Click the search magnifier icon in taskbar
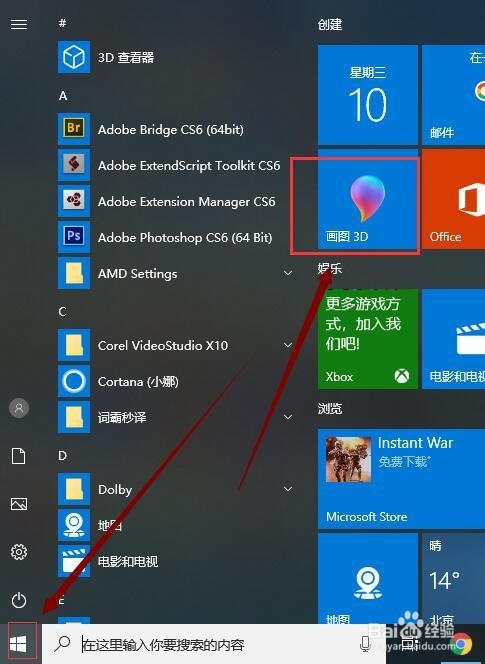485x664 pixels. 62,644
